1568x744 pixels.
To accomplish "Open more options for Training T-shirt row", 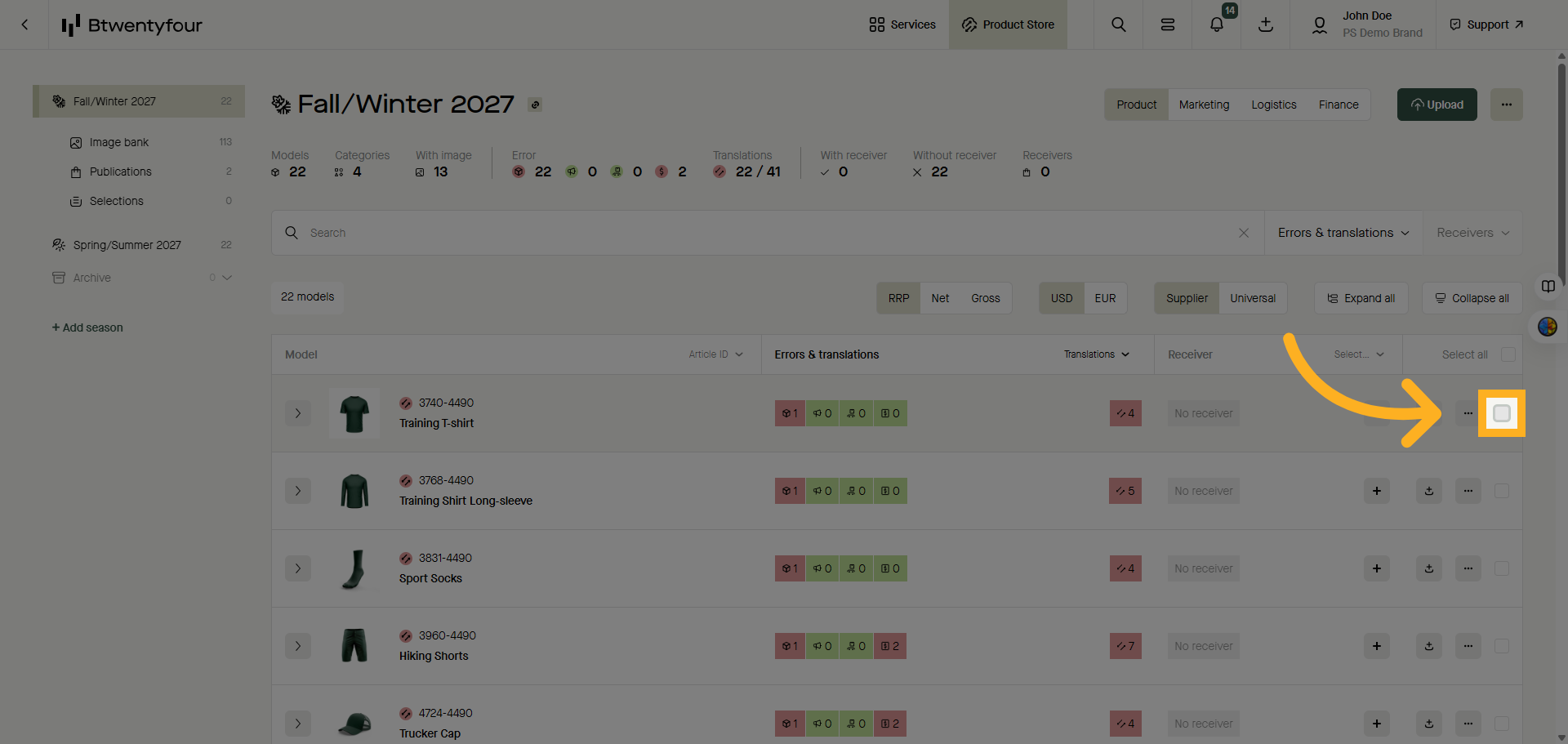I will [1468, 413].
